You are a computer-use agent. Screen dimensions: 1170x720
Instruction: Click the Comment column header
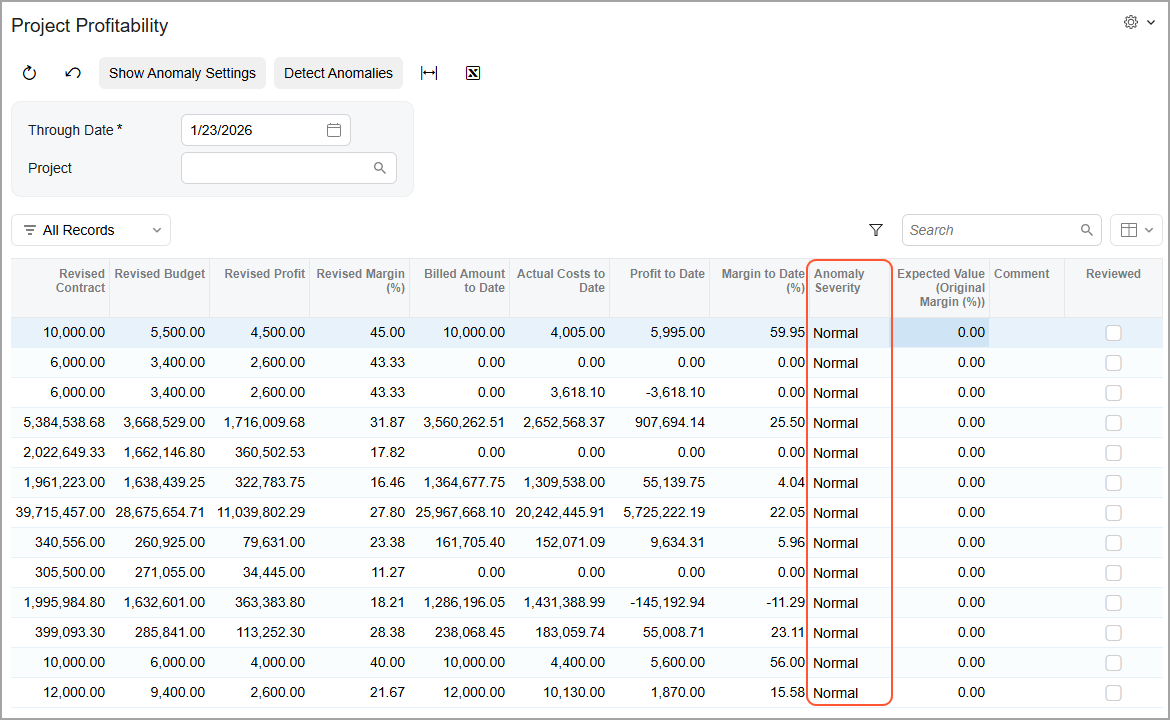[1027, 288]
